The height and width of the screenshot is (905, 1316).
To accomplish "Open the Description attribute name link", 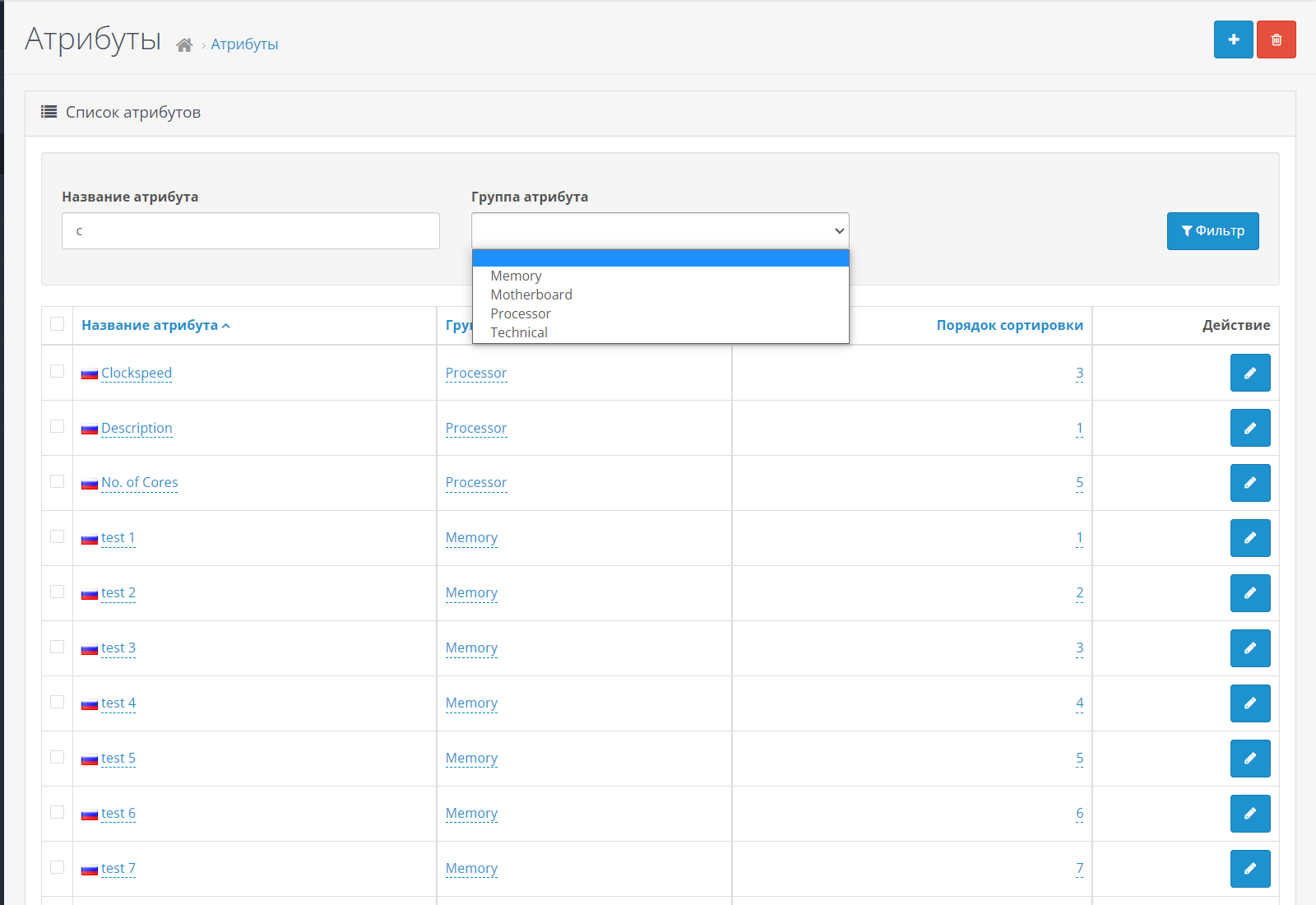I will pos(137,428).
